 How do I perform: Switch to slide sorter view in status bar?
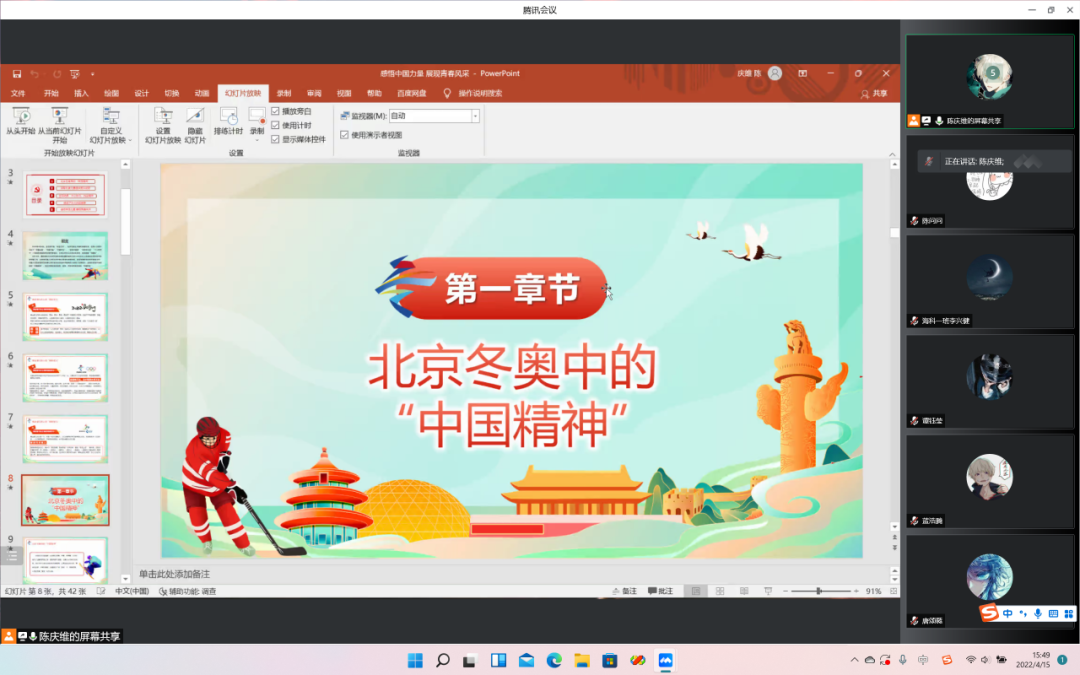click(718, 591)
